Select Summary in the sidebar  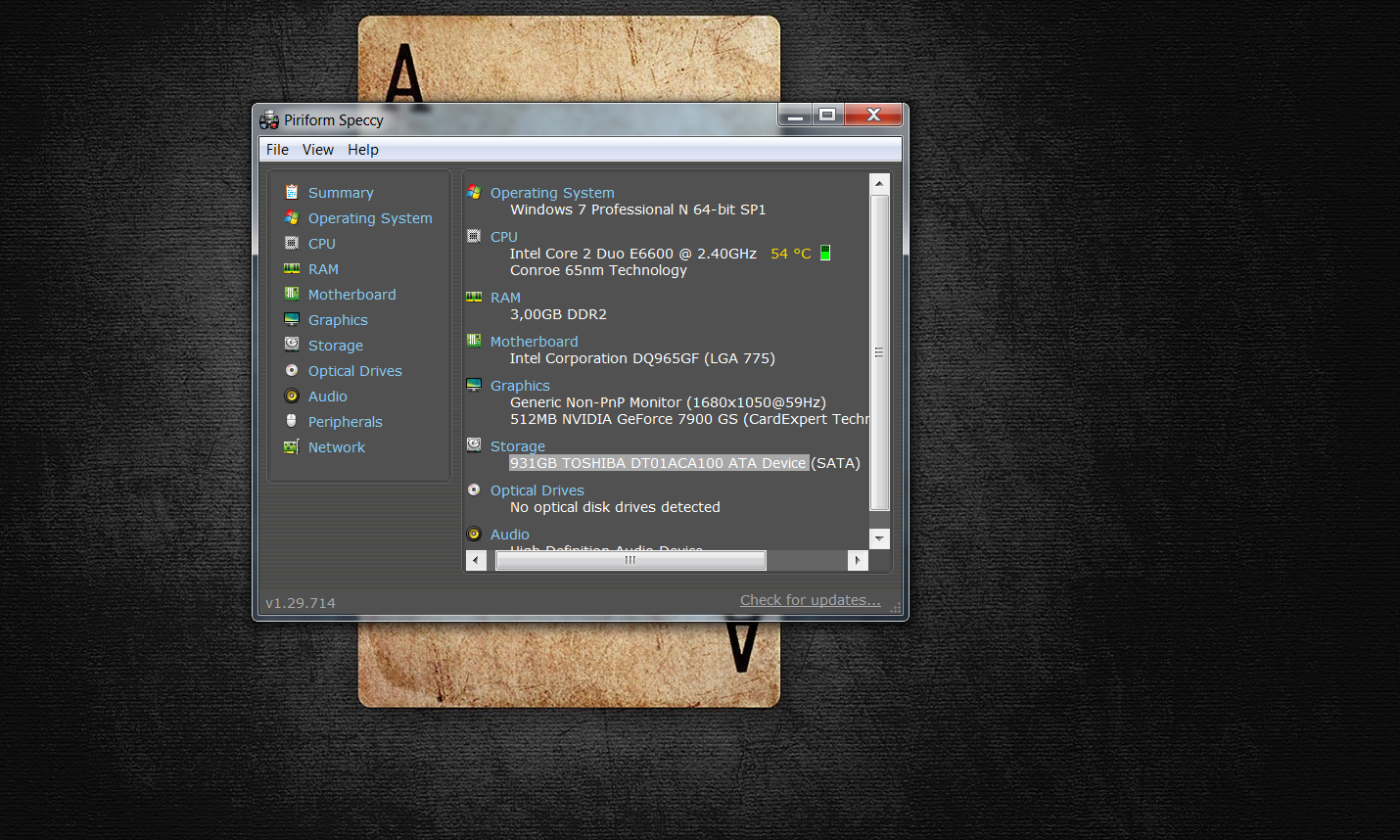[341, 193]
